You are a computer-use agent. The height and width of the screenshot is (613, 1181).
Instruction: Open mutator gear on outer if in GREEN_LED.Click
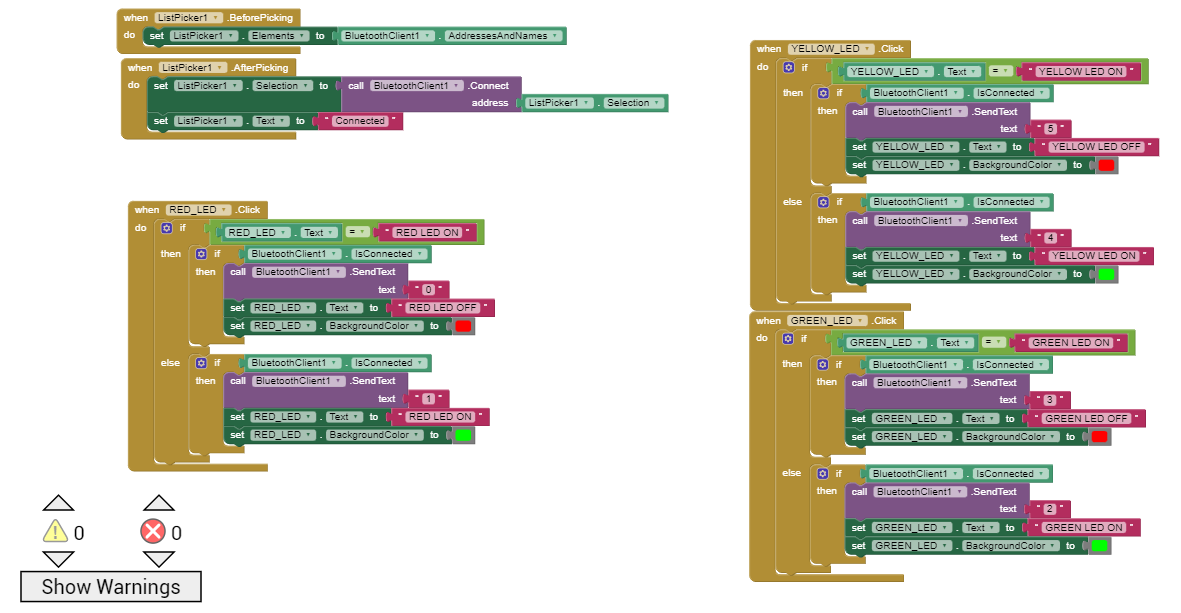click(x=788, y=339)
